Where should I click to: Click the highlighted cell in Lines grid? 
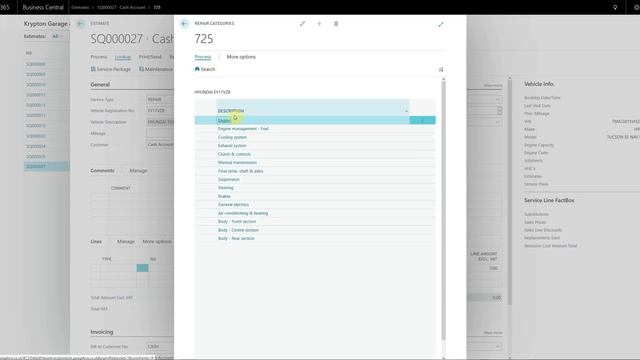(x=142, y=268)
